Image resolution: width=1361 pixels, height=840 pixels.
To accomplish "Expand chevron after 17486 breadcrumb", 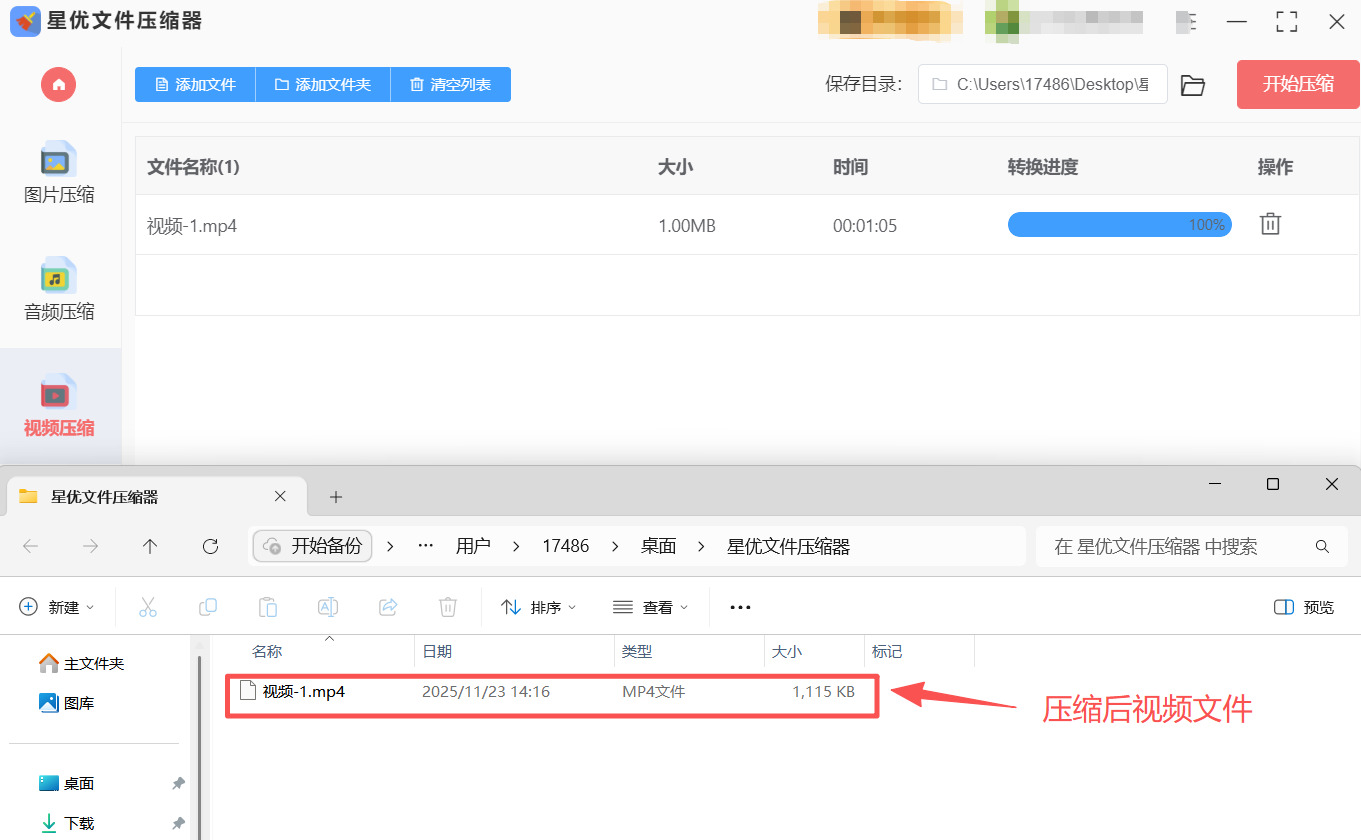I will click(x=615, y=546).
